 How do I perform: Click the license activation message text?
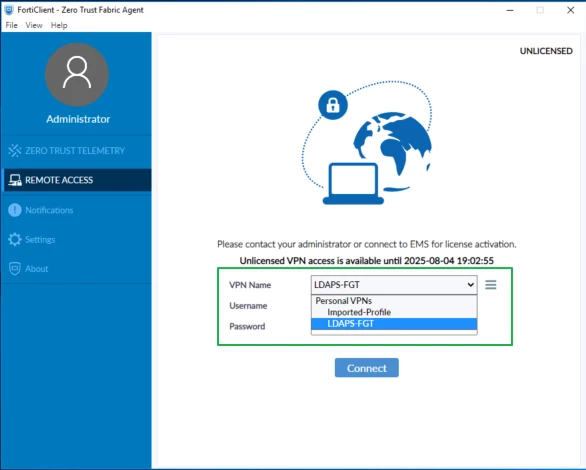[367, 244]
